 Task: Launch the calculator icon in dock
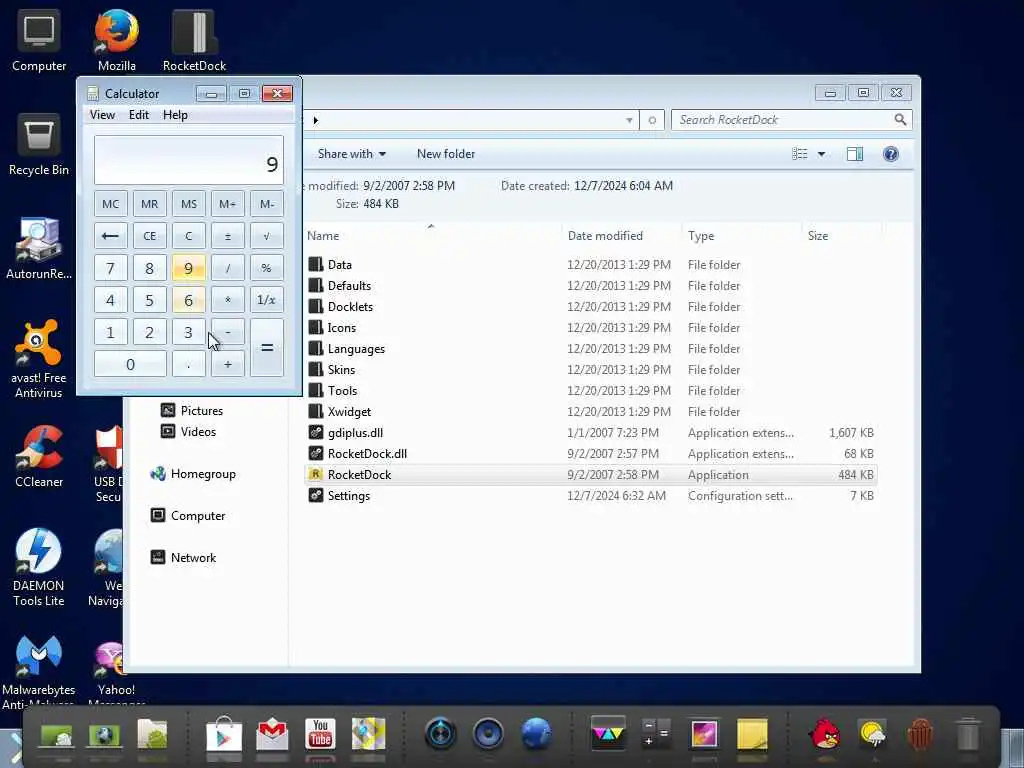pyautogui.click(x=656, y=733)
